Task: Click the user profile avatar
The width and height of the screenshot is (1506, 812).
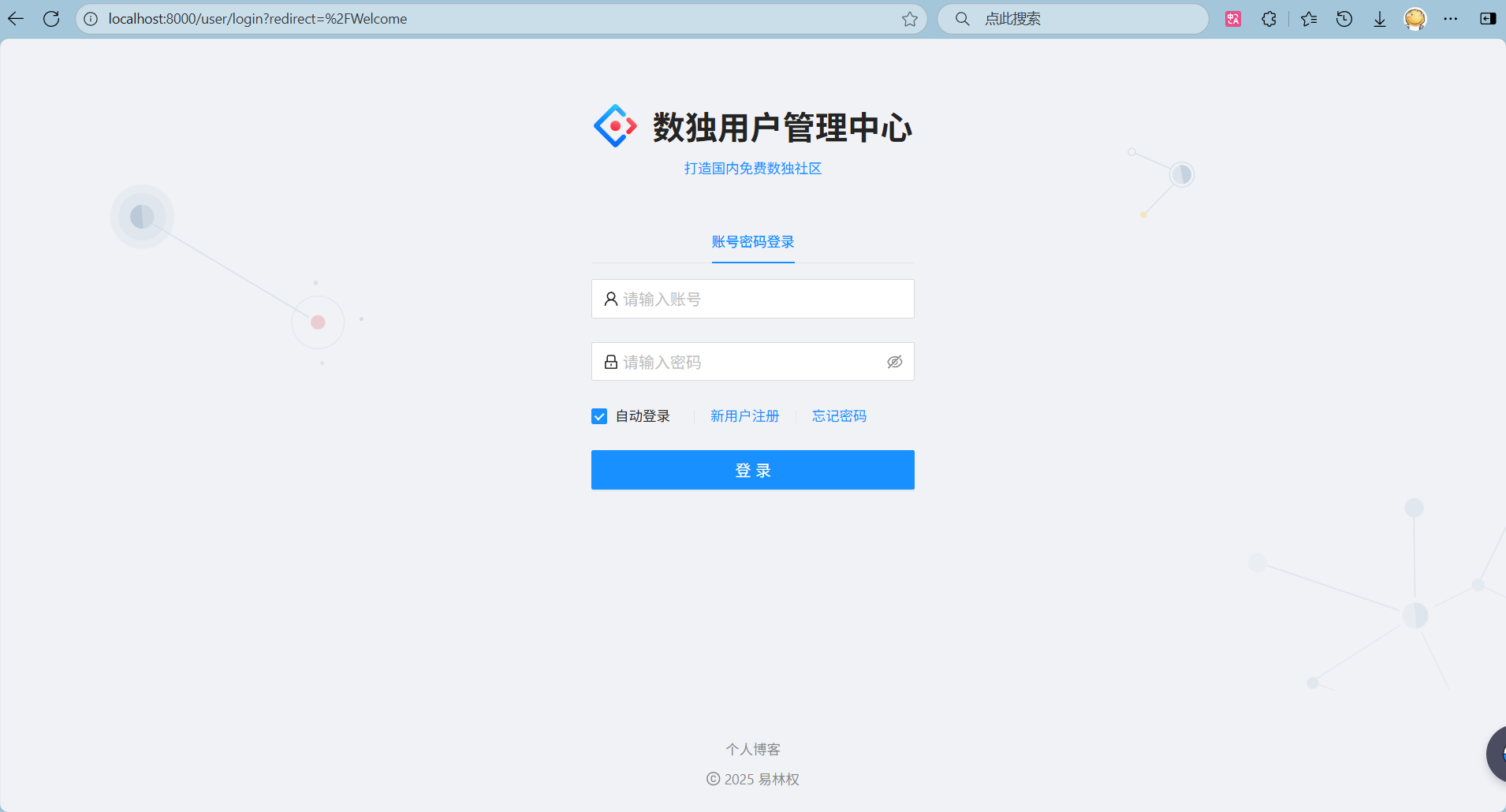Action: coord(1415,19)
